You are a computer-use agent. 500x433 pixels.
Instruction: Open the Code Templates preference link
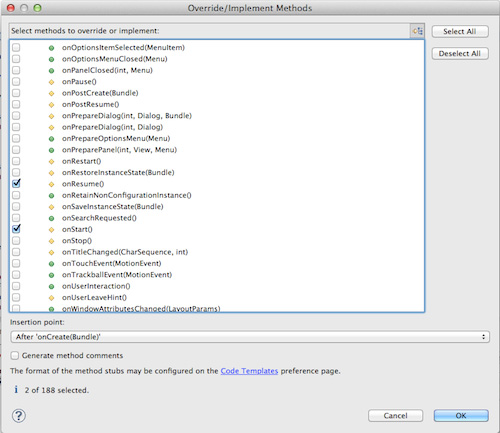point(249,371)
